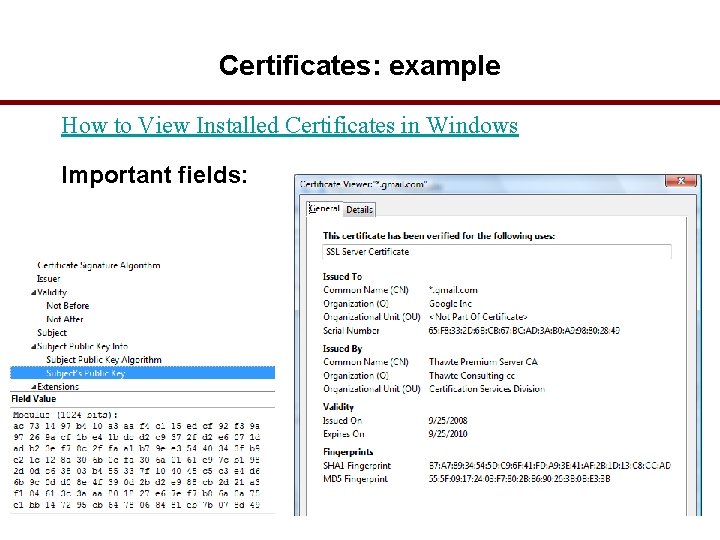Click the SSL Server Certificate uses box
The height and width of the screenshot is (540, 720).
click(497, 252)
